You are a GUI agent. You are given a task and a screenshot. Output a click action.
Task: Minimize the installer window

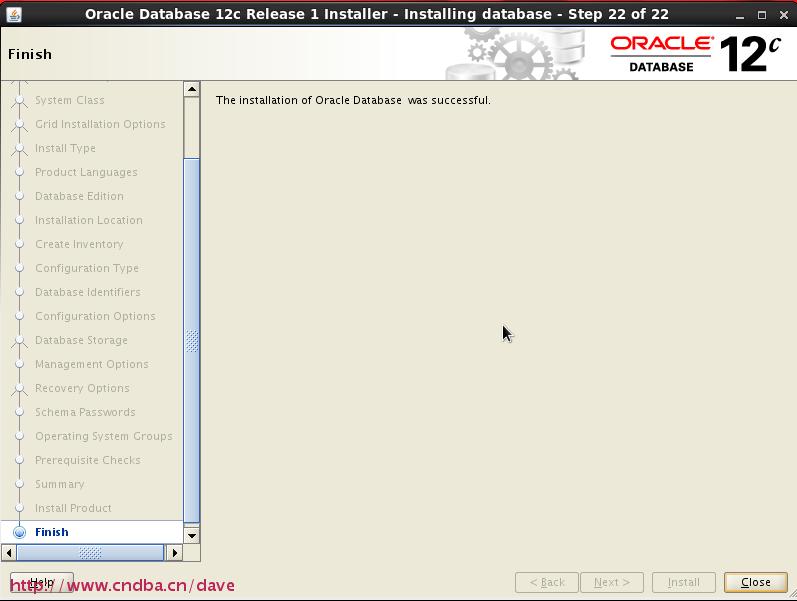coord(740,15)
